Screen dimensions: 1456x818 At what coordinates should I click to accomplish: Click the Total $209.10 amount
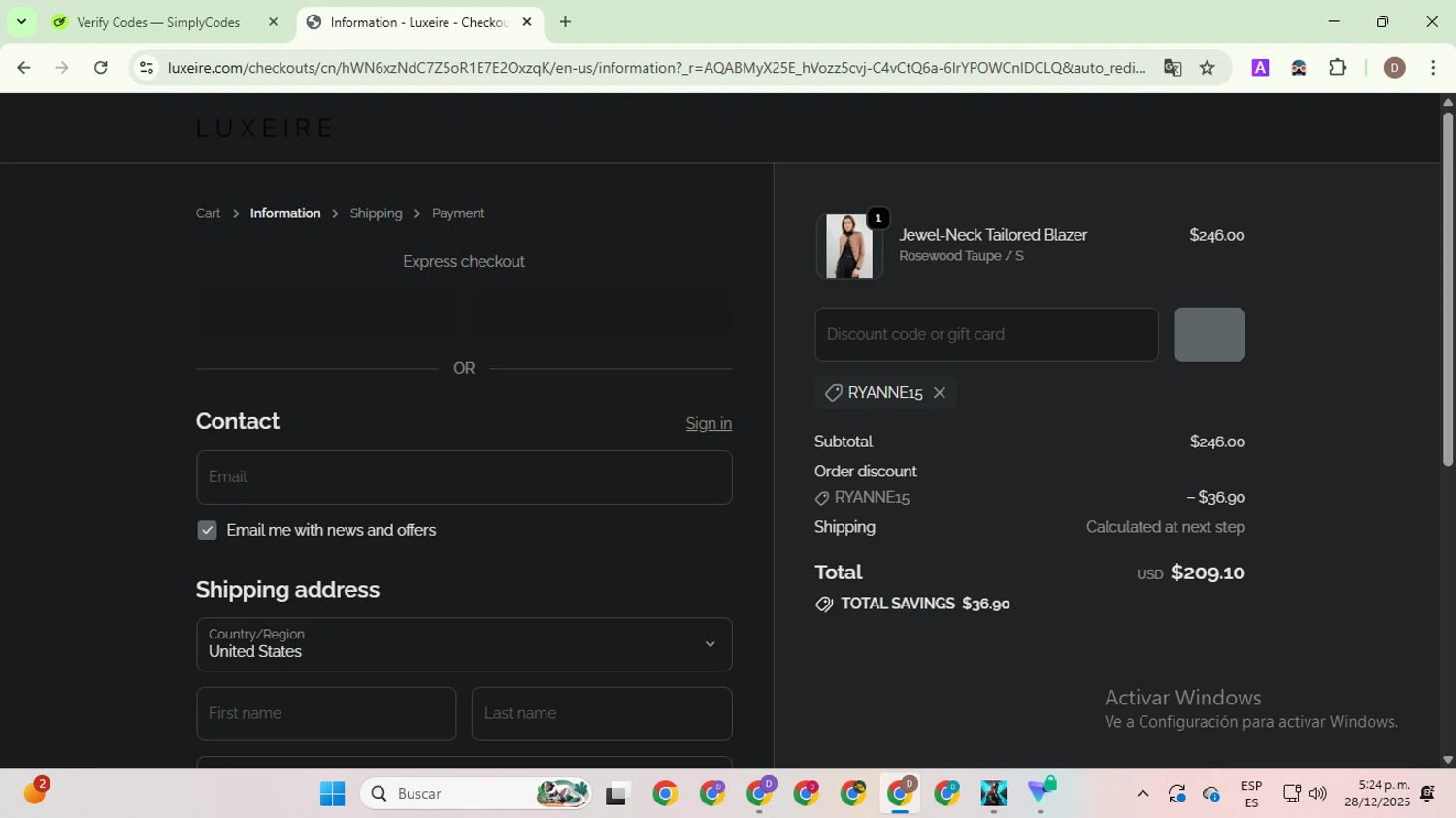pos(1208,573)
